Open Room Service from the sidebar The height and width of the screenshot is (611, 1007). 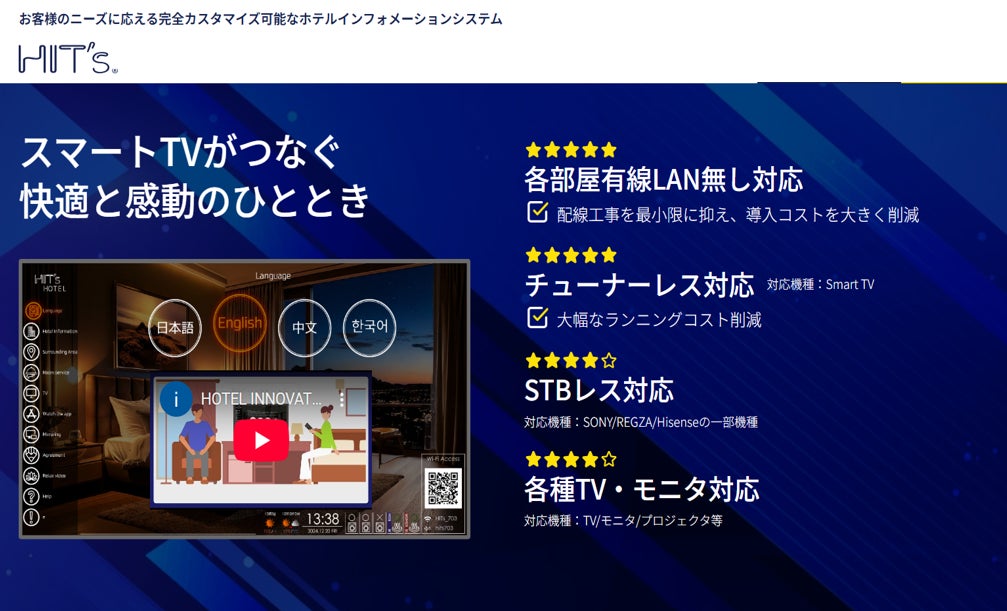pyautogui.click(x=31, y=373)
